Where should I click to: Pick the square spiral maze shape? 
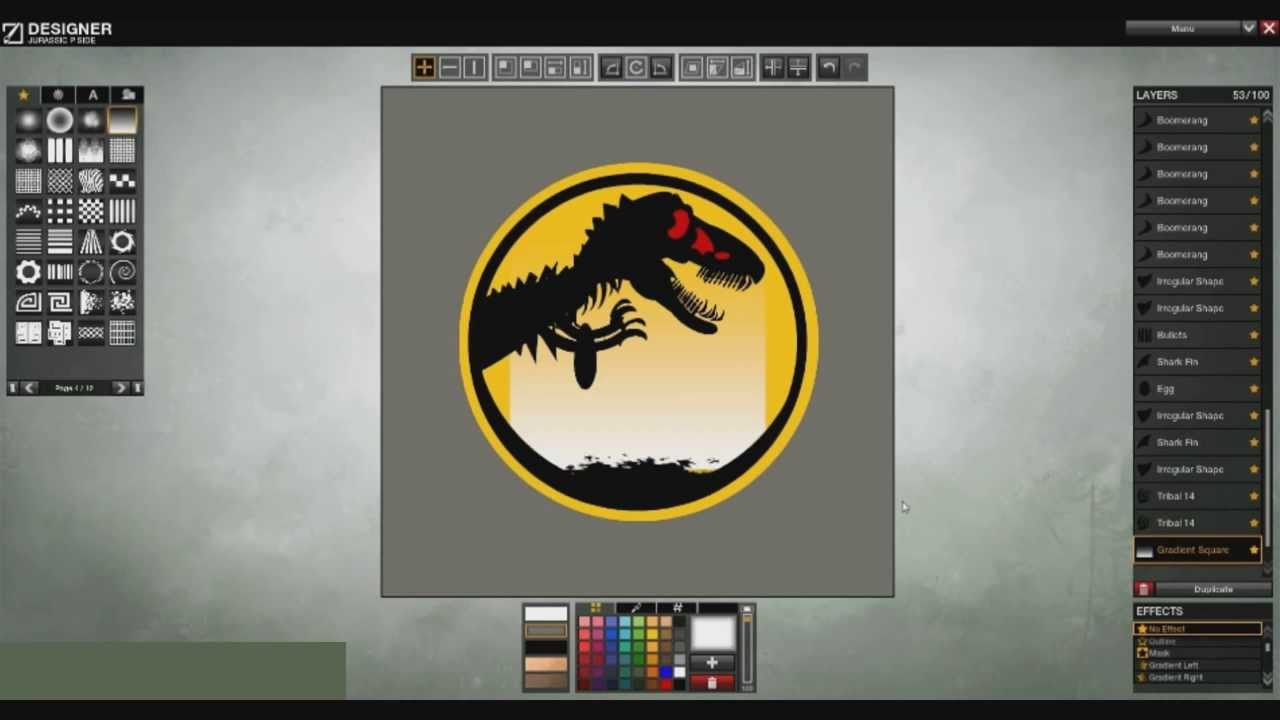[60, 302]
